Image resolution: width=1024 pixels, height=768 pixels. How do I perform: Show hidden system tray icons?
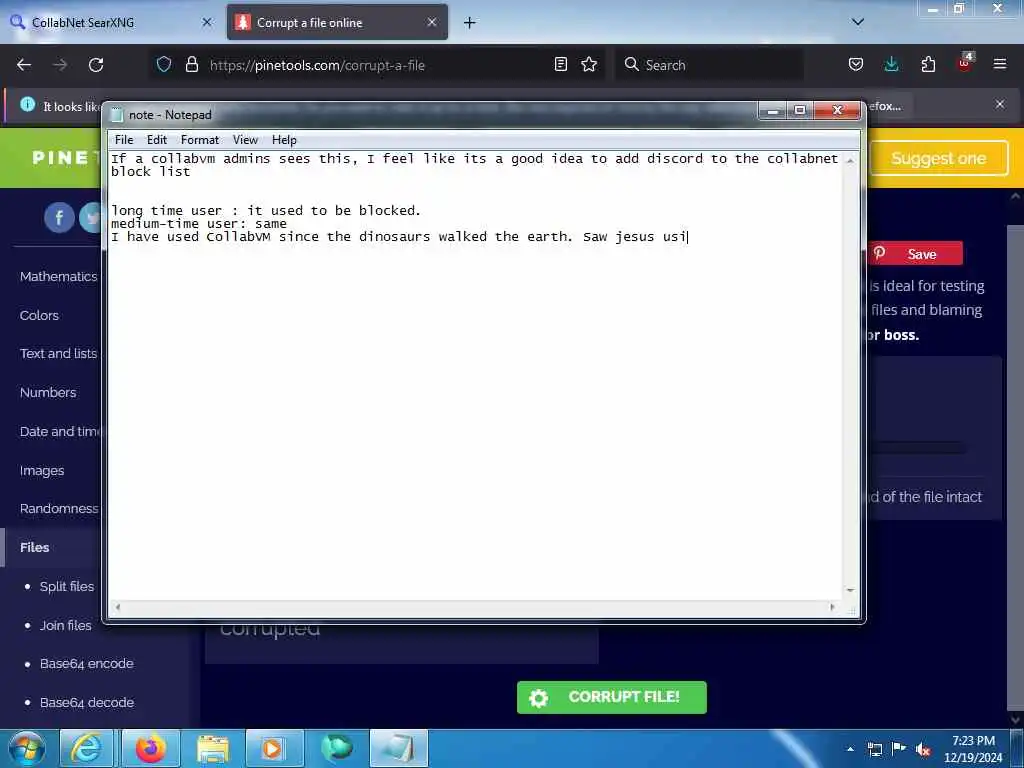850,749
